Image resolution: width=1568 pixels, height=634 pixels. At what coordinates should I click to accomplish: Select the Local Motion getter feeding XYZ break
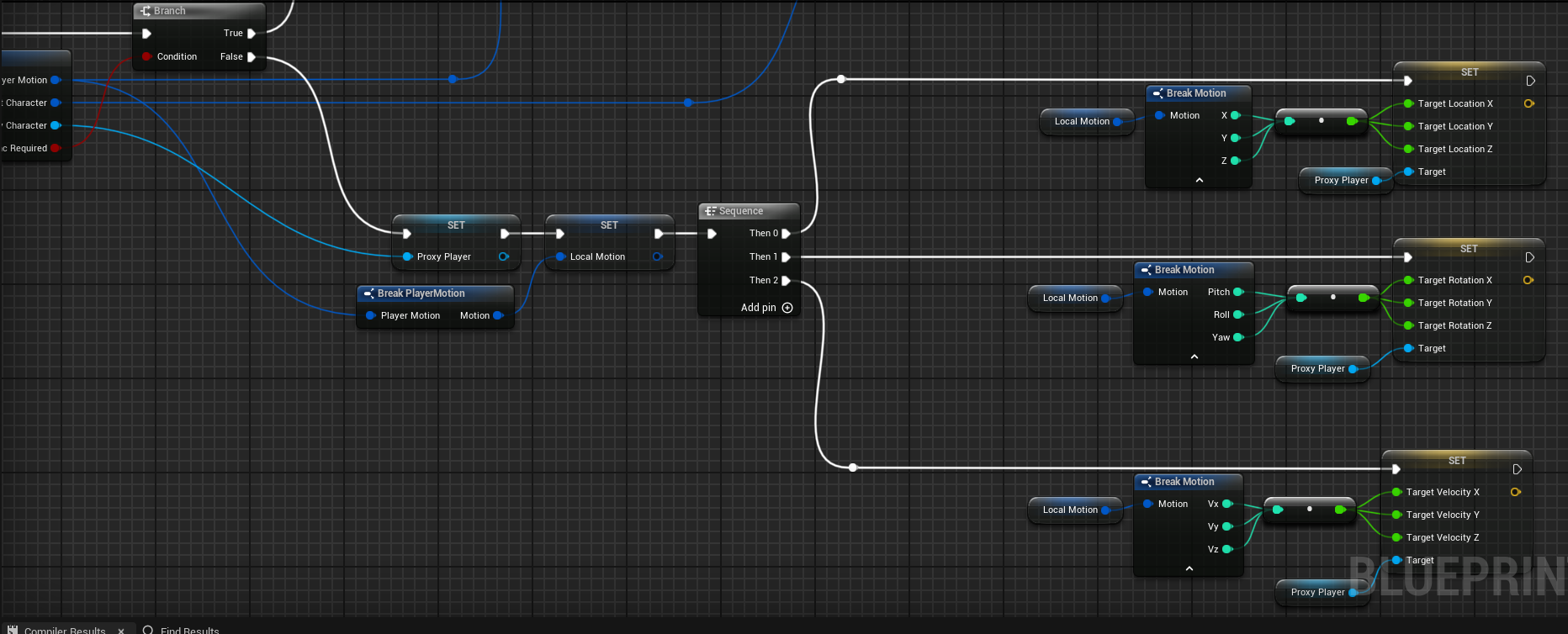tap(1087, 121)
